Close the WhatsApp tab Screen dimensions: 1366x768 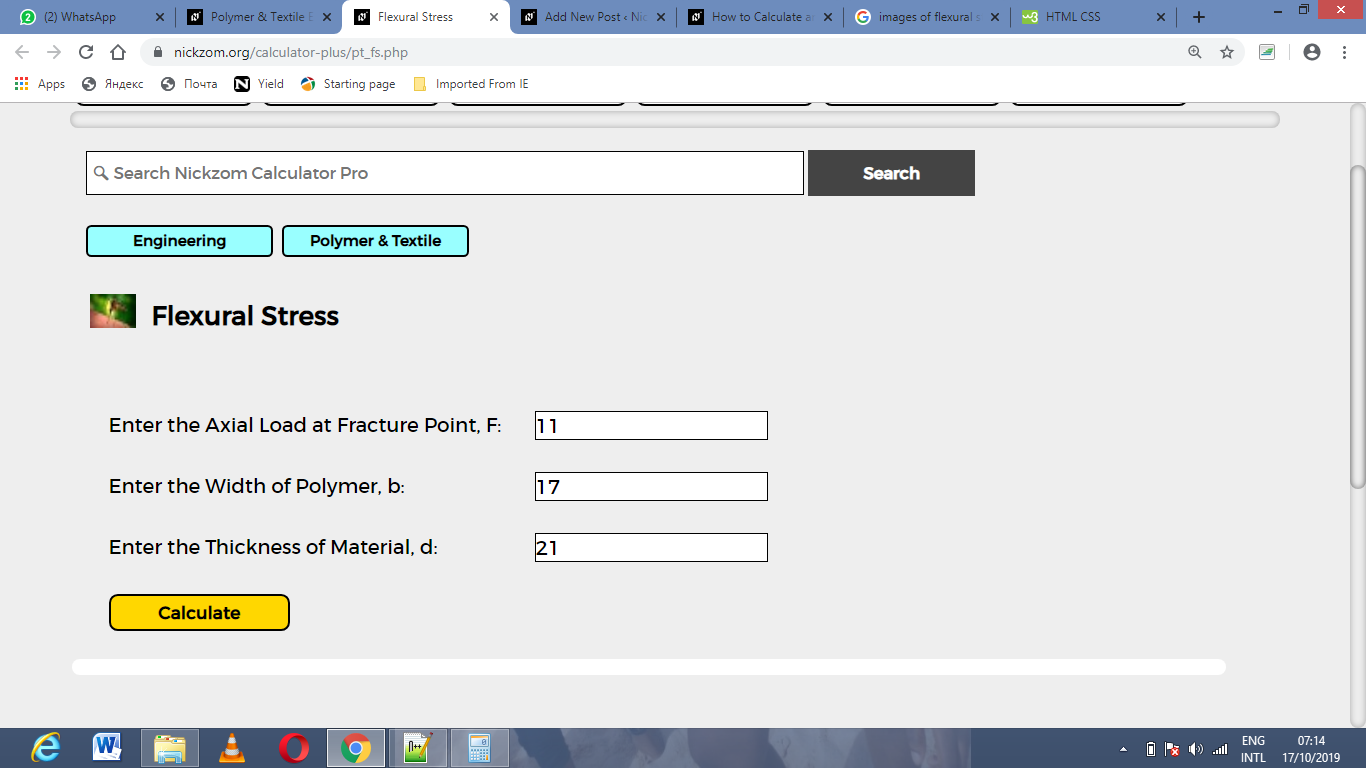click(159, 17)
